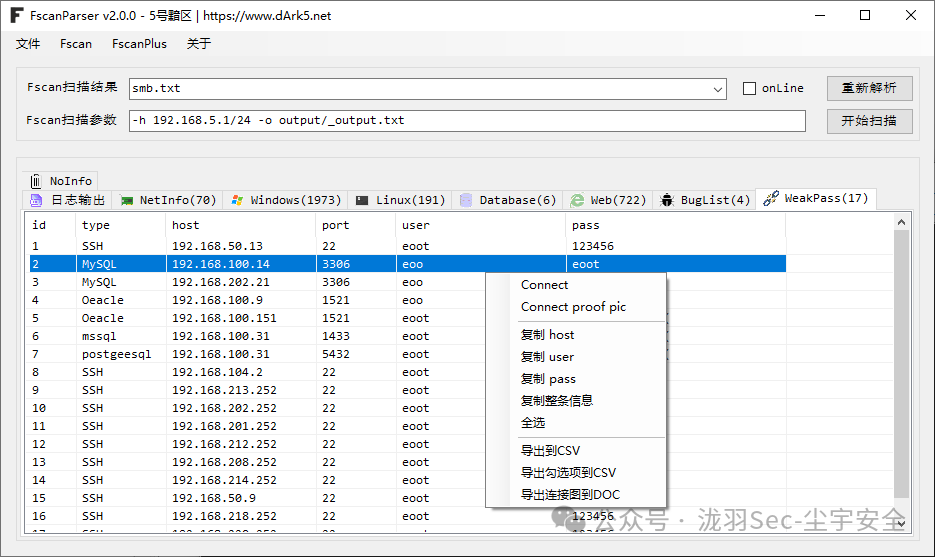Expand the Fscan scan result dropdown
Screen dimensions: 935x557
[x=718, y=89]
